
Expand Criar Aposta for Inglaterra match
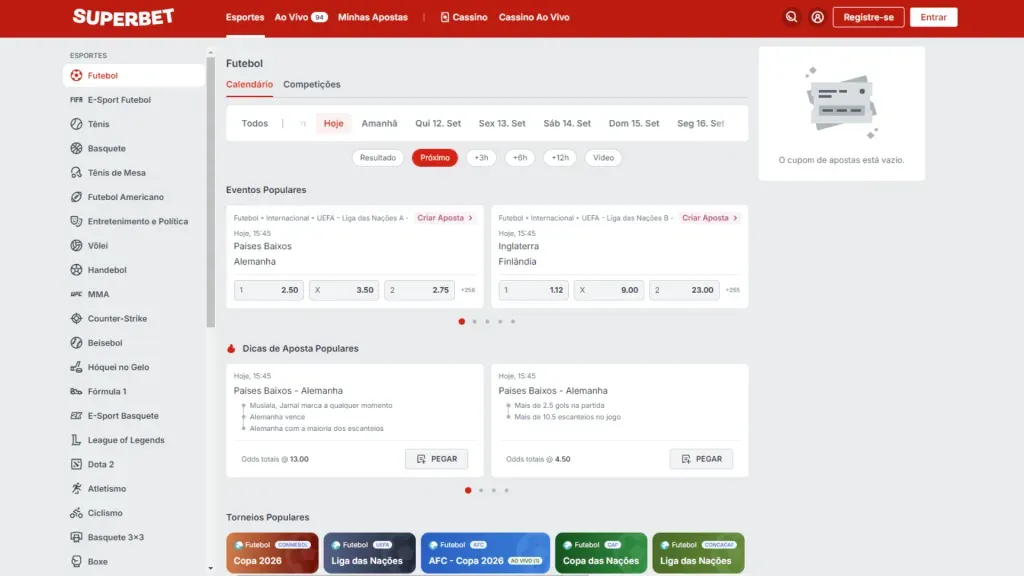[710, 218]
